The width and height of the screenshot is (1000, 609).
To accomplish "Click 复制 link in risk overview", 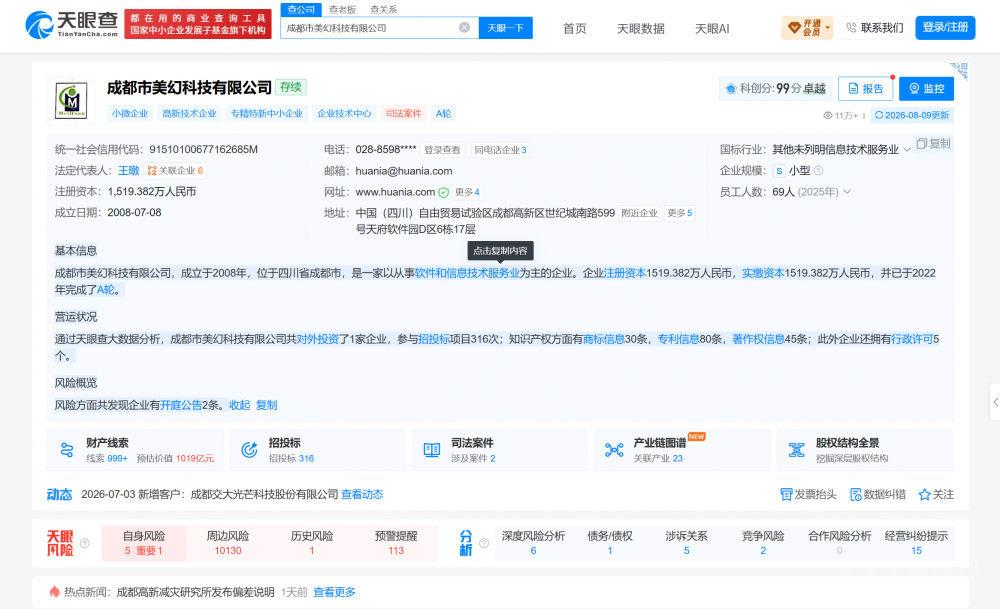I will click(267, 405).
